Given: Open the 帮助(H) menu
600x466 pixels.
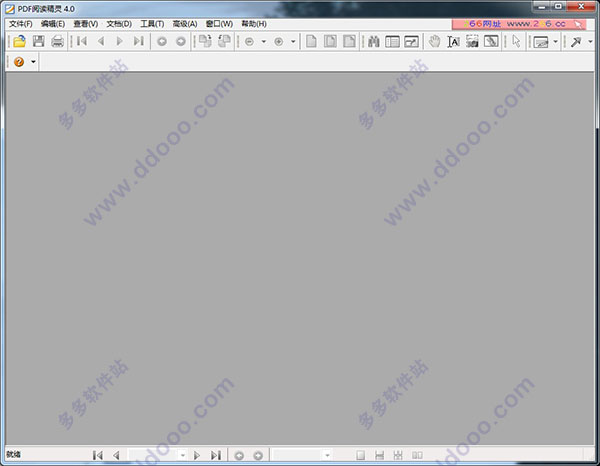Looking at the screenshot, I should pyautogui.click(x=254, y=24).
